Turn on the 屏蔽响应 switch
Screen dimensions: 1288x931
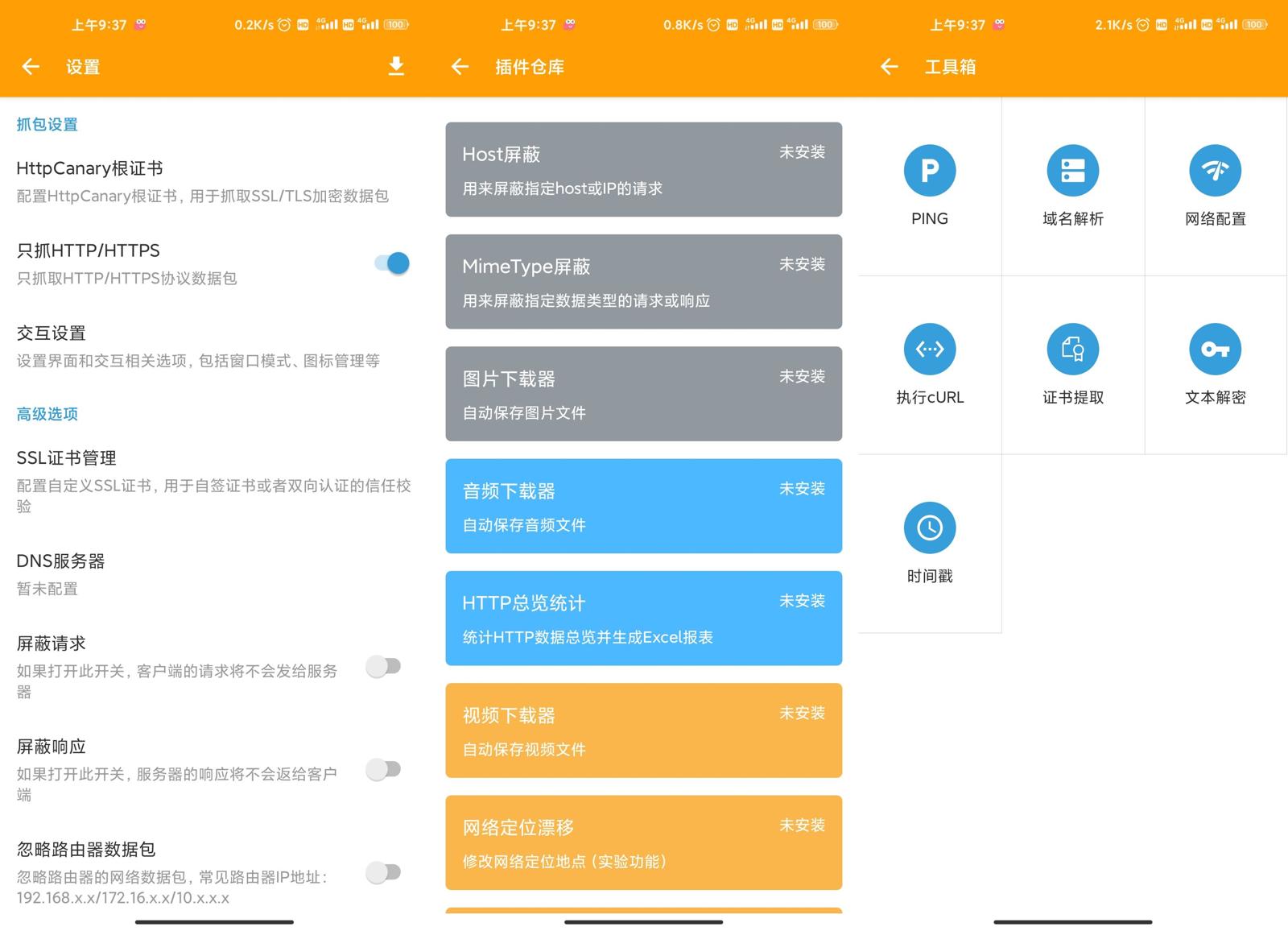coord(383,769)
